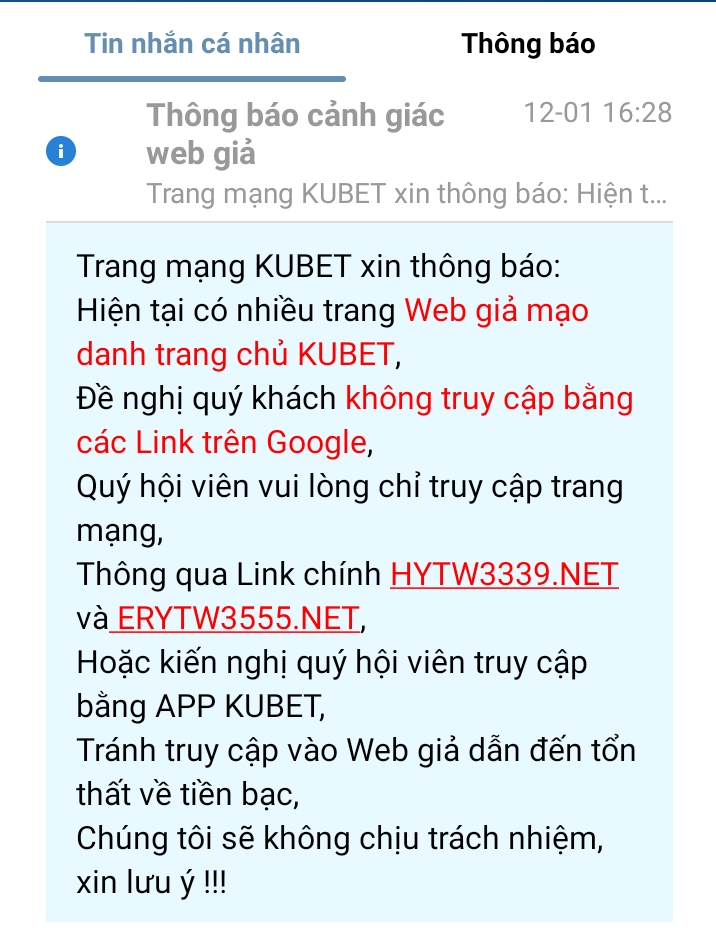Screen dimensions: 716x933
Task: Click the 12-01 16:28 timestamp
Action: [598, 112]
